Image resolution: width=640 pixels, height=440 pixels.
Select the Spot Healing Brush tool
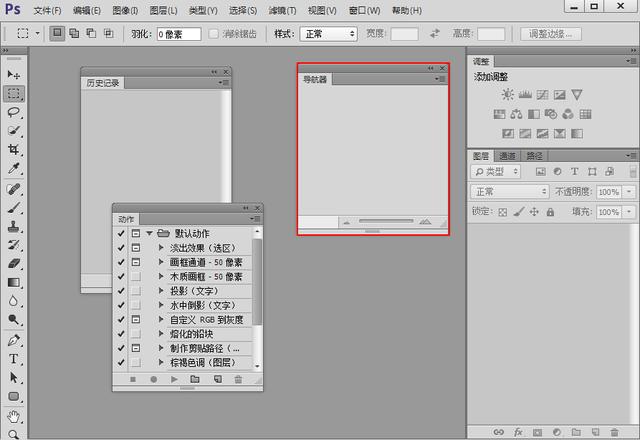point(14,189)
